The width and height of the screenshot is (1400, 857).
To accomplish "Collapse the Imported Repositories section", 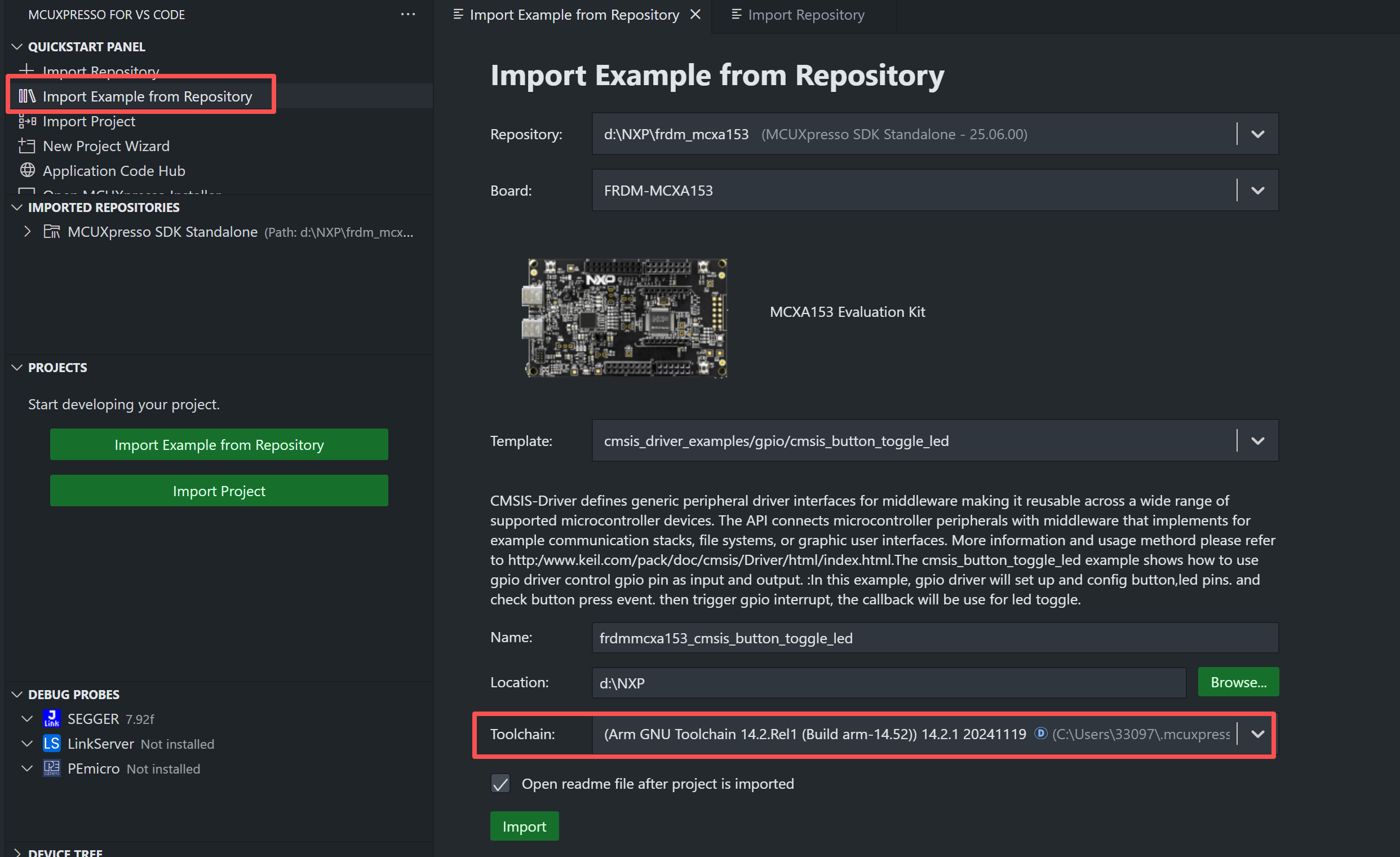I will coord(17,207).
